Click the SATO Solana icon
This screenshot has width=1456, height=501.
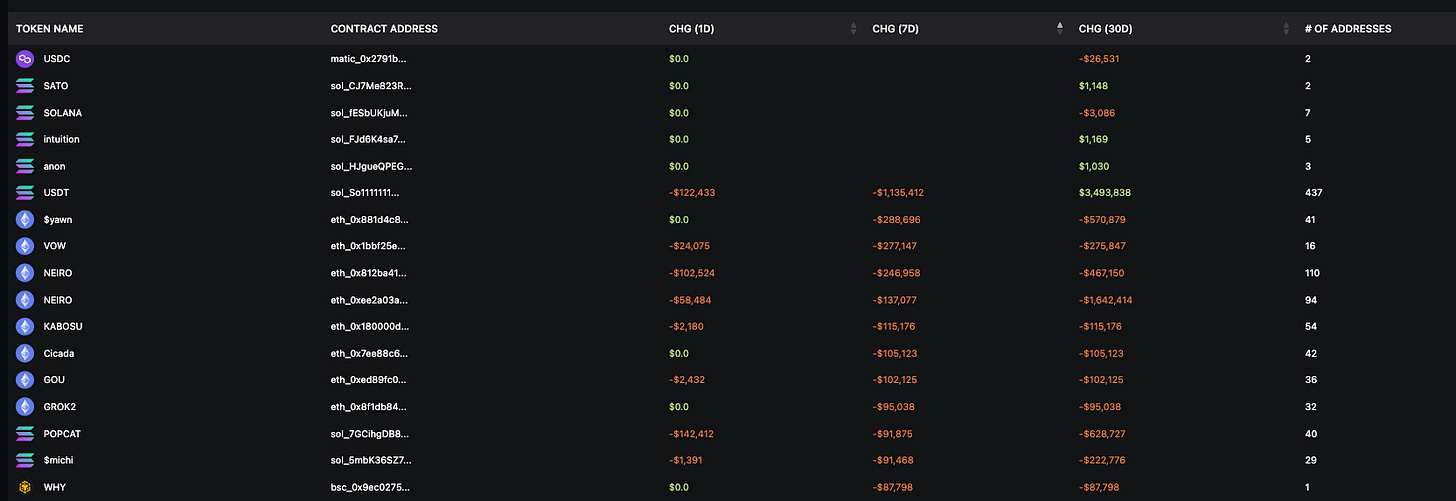coord(25,86)
